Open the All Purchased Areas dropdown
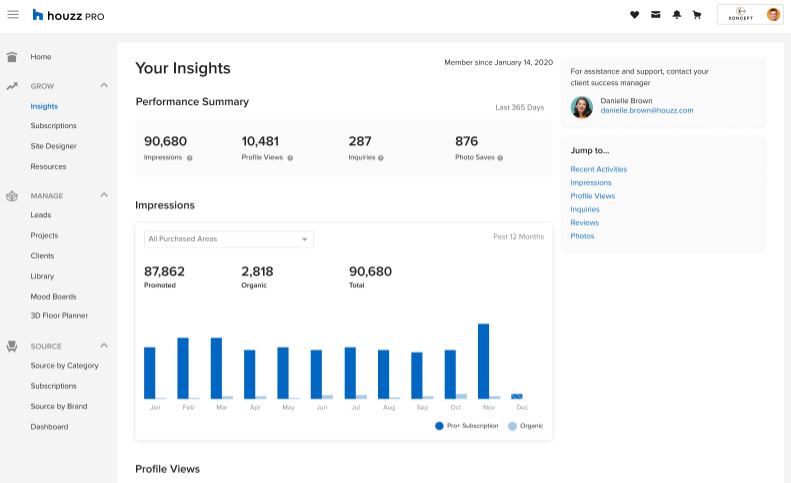791x483 pixels. (229, 239)
